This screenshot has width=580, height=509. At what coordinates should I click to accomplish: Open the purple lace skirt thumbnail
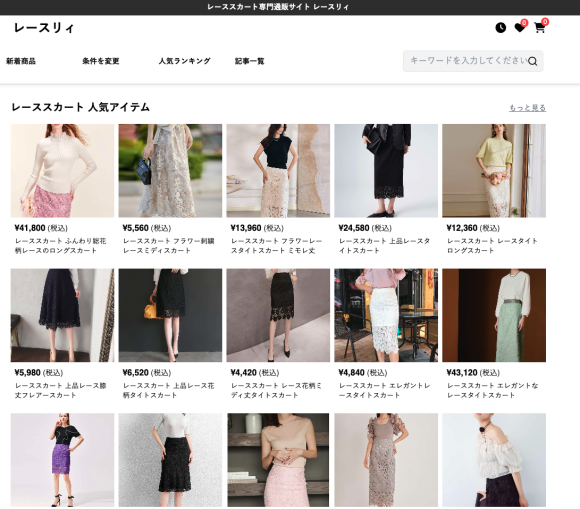[63, 460]
